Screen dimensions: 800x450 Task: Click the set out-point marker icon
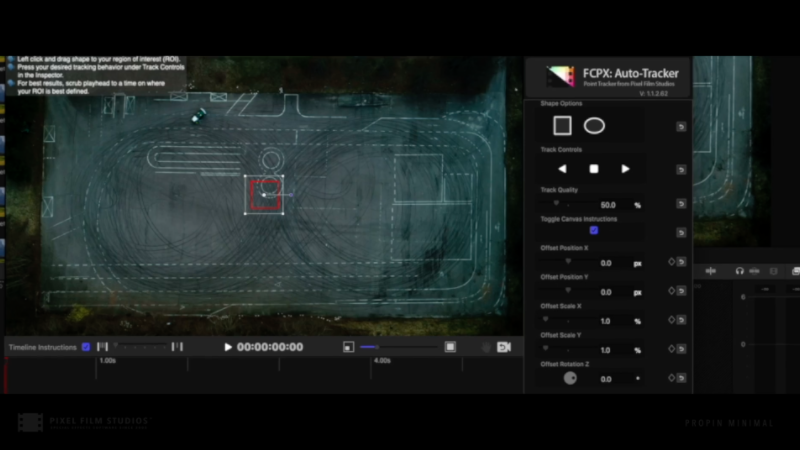177,347
